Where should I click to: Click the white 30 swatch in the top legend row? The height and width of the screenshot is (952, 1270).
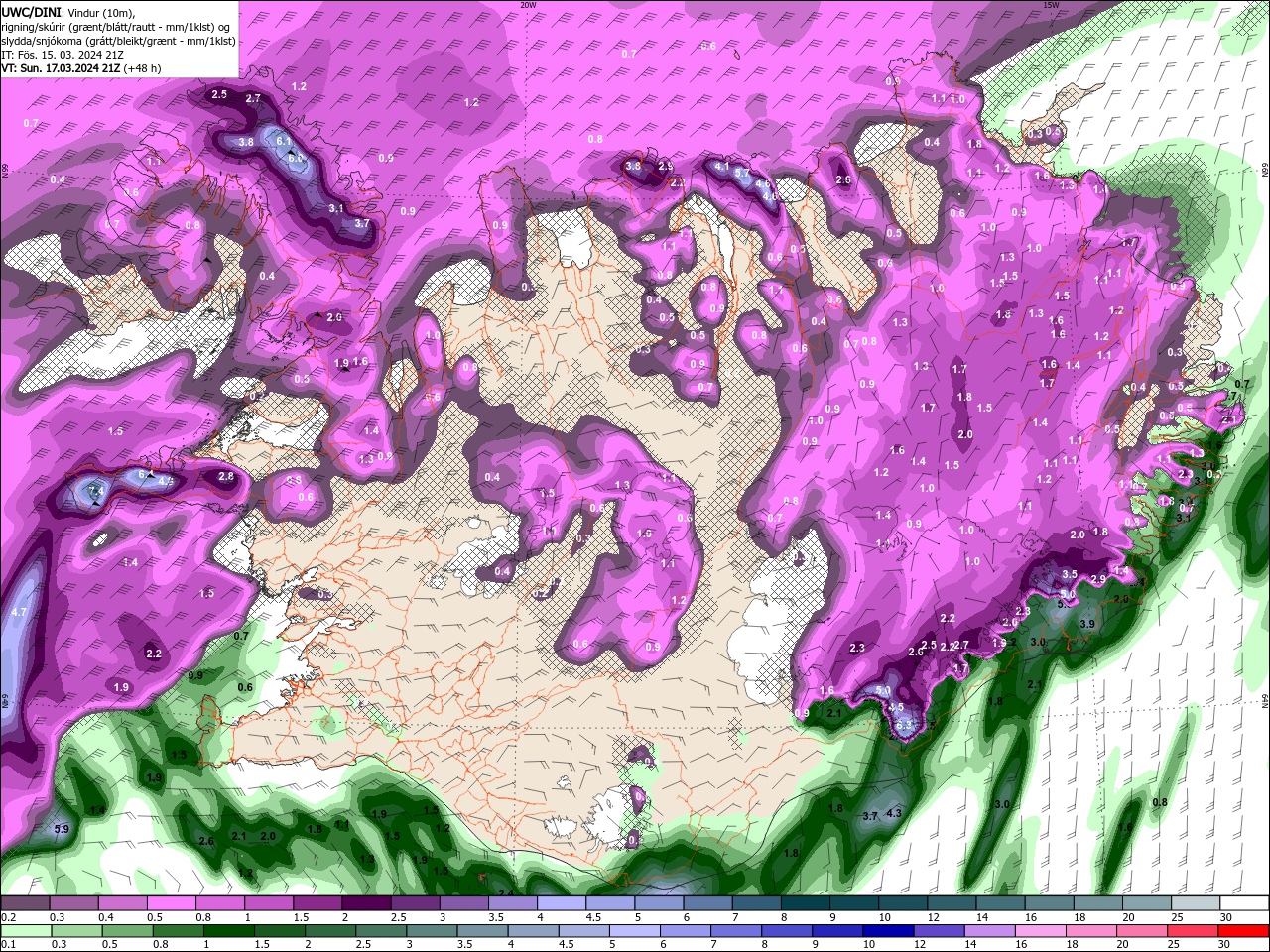coord(1243,903)
